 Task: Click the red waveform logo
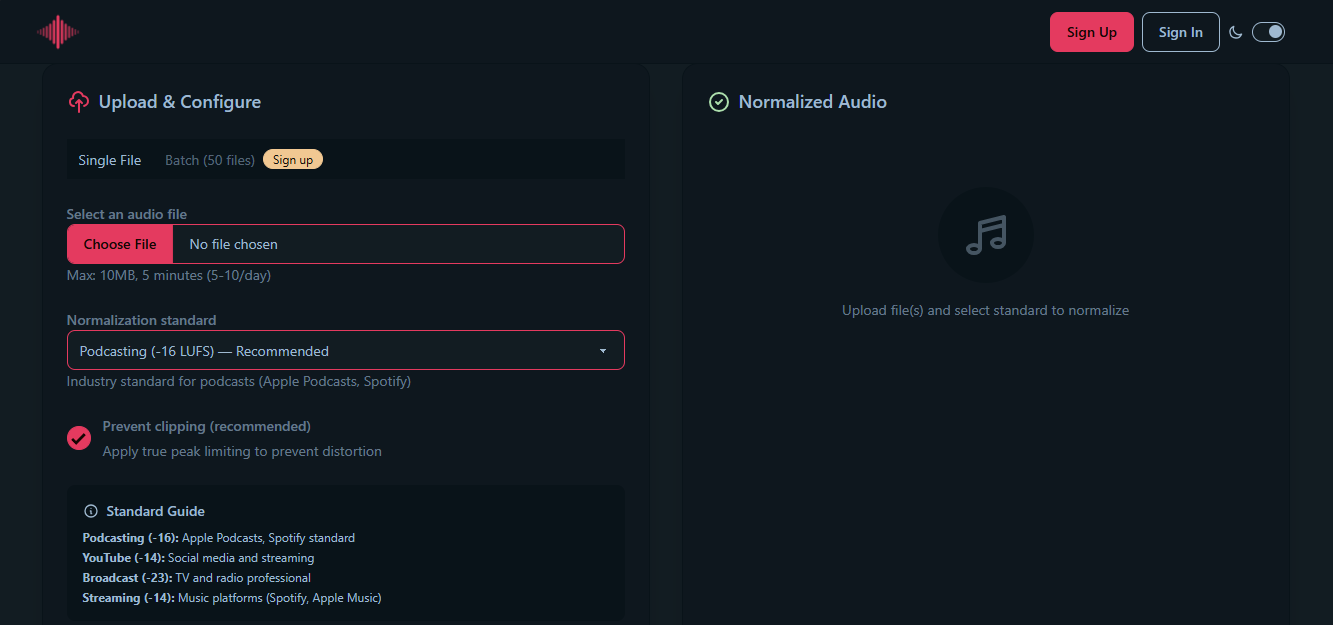point(57,31)
